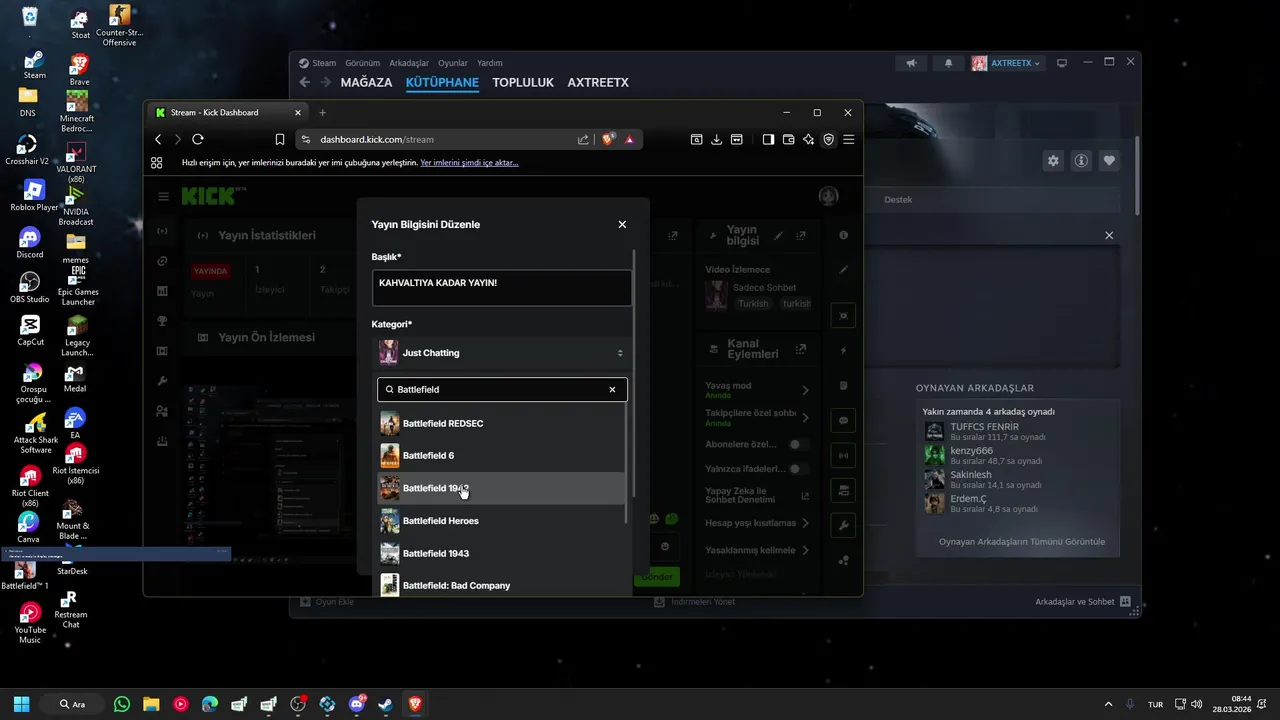The height and width of the screenshot is (720, 1280).
Task: Open AXTREETX account dropdown in Steam
Action: [x=1007, y=62]
